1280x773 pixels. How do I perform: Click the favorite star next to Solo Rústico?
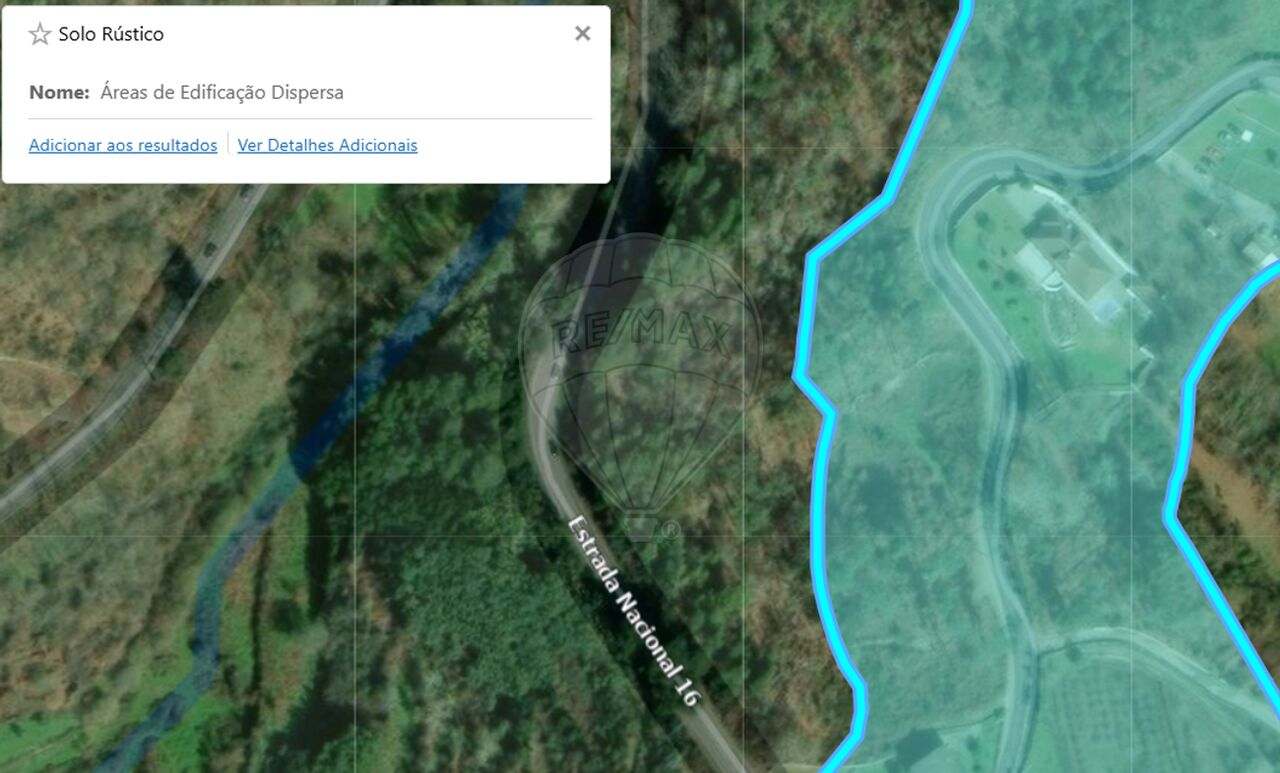(40, 34)
